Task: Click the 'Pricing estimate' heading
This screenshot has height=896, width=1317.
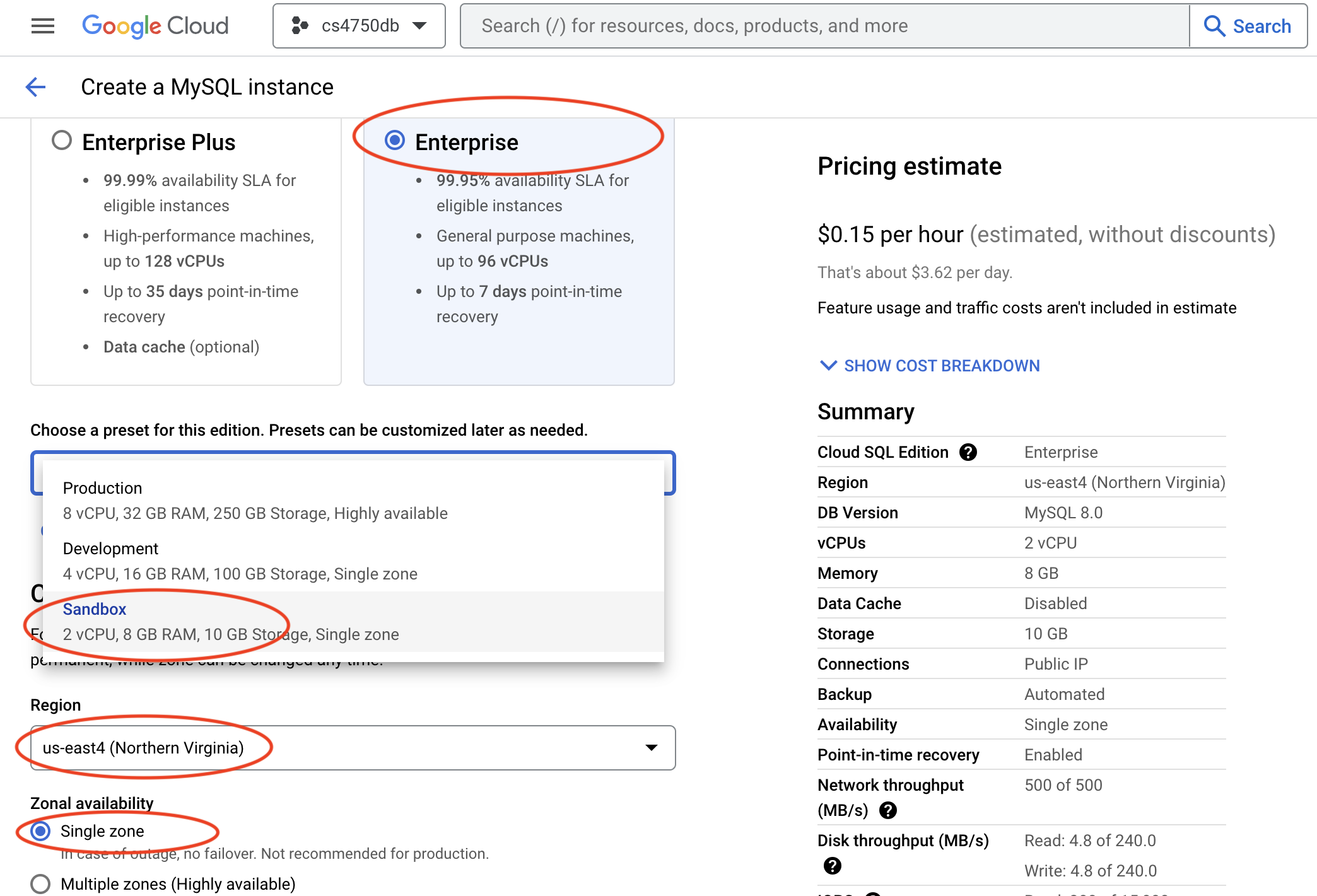Action: point(910,166)
